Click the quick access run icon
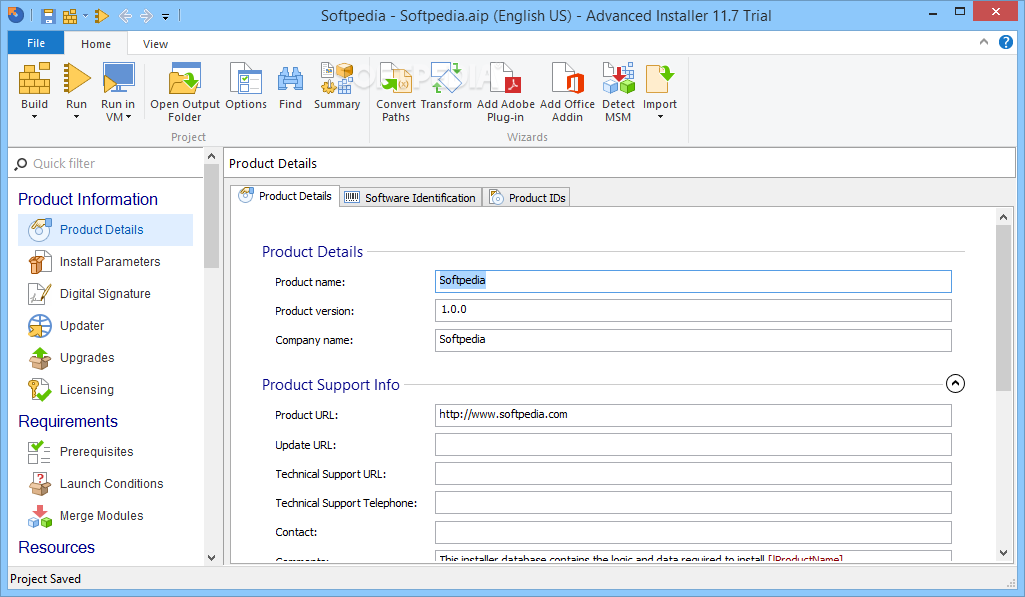Image resolution: width=1025 pixels, height=597 pixels. pos(101,16)
